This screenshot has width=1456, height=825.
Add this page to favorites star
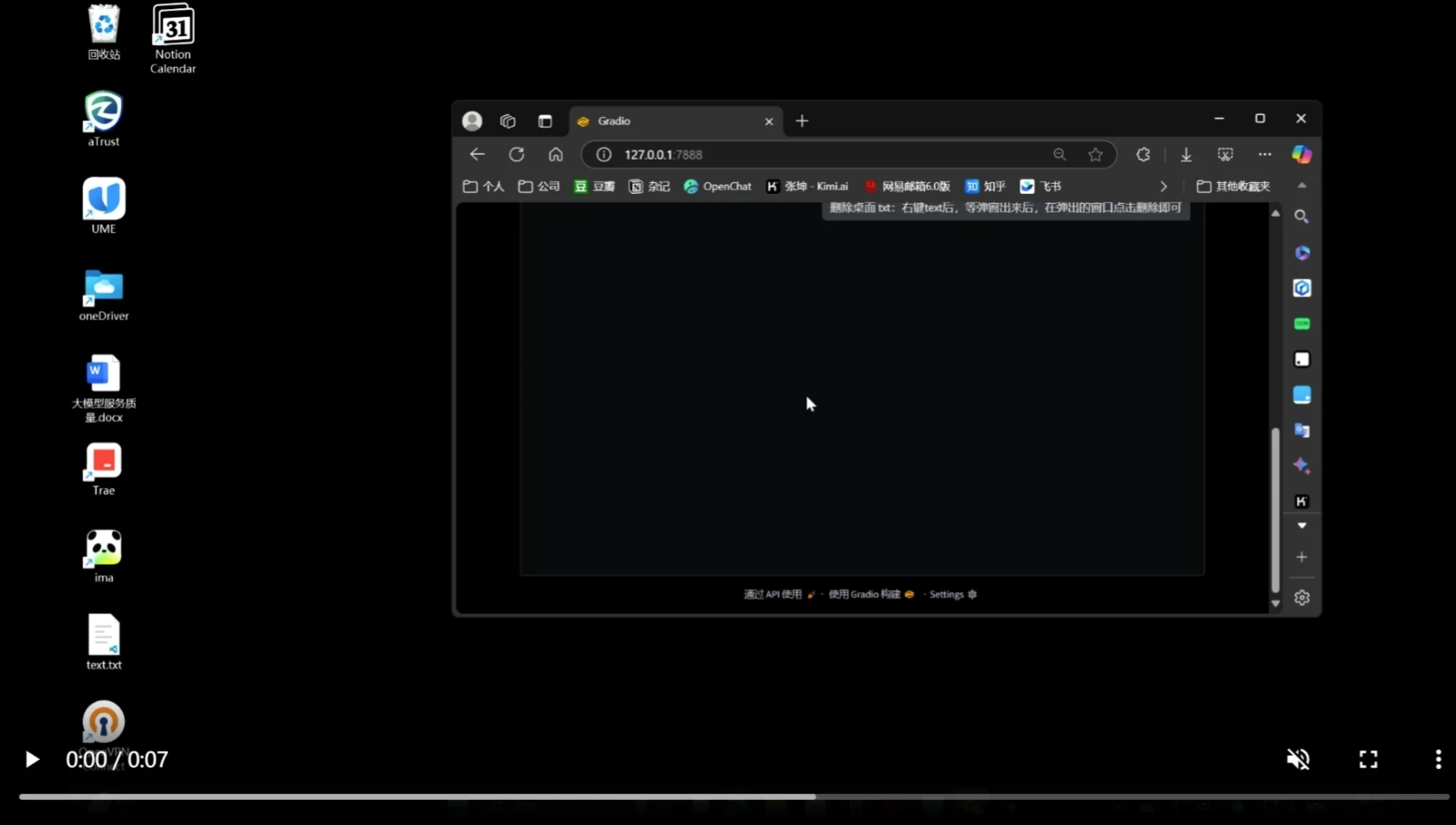click(1096, 155)
